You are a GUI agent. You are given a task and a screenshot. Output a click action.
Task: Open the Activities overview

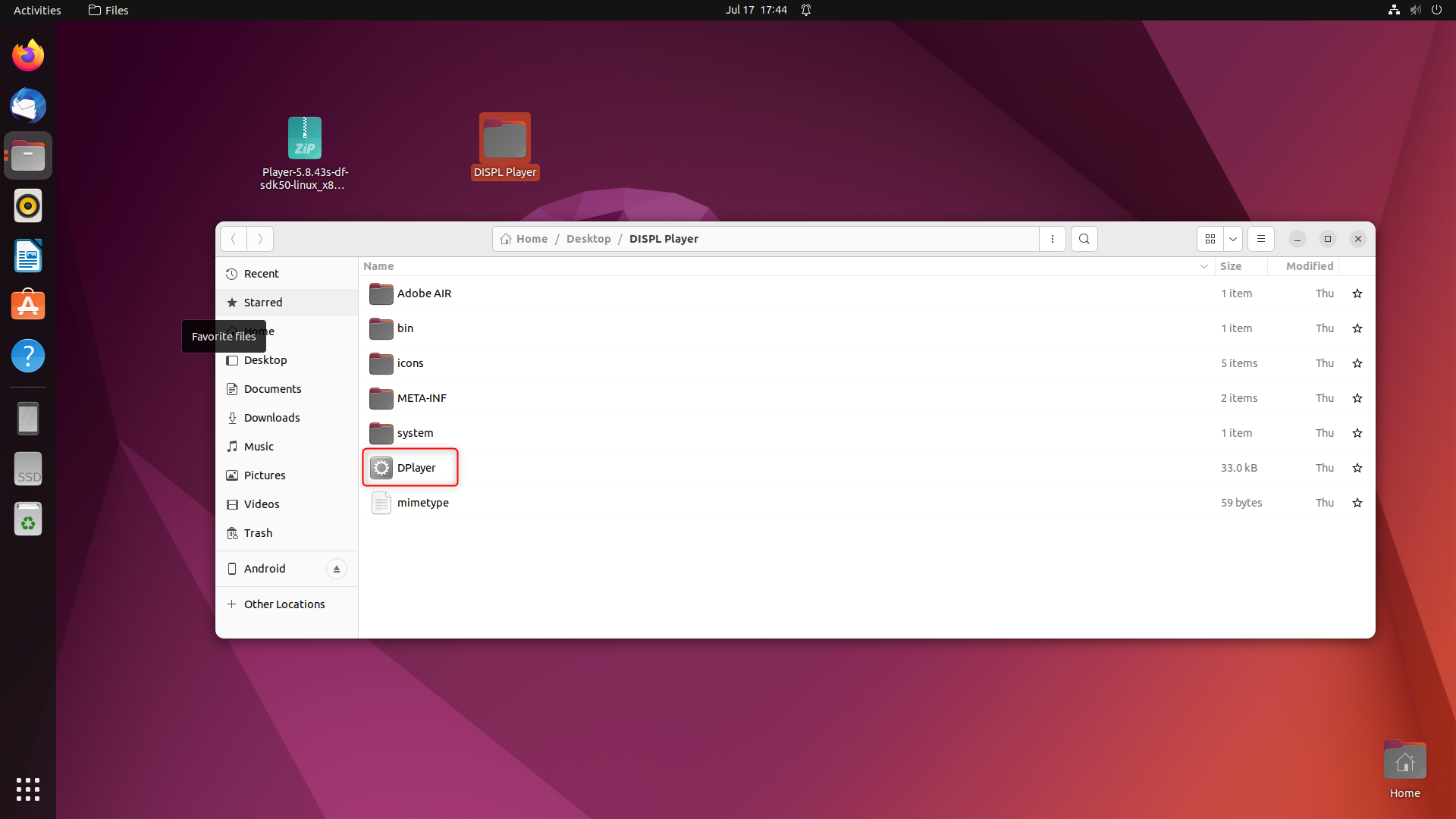[x=37, y=10]
